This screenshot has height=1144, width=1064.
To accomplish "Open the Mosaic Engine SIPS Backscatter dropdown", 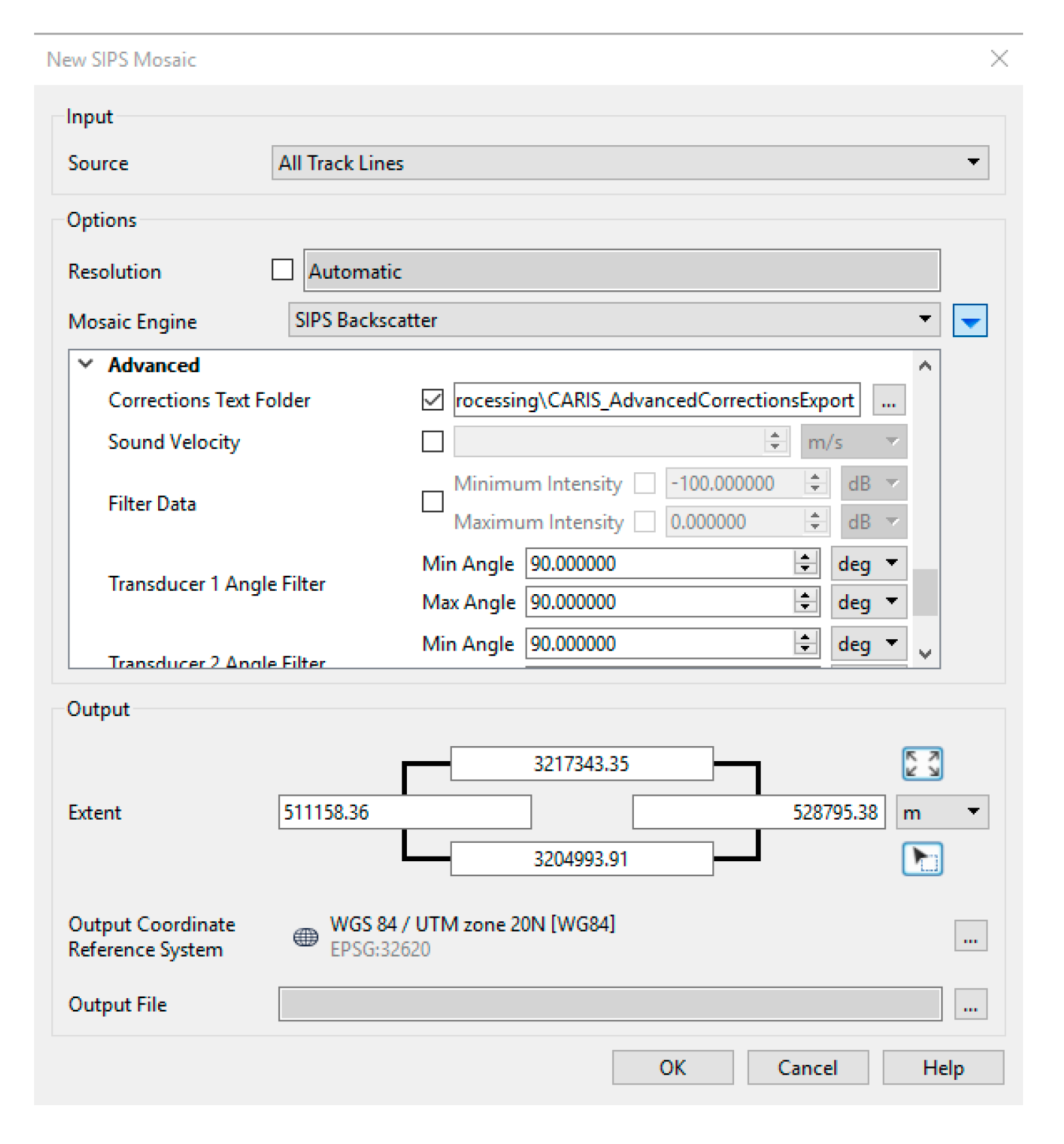I will pyautogui.click(x=613, y=320).
